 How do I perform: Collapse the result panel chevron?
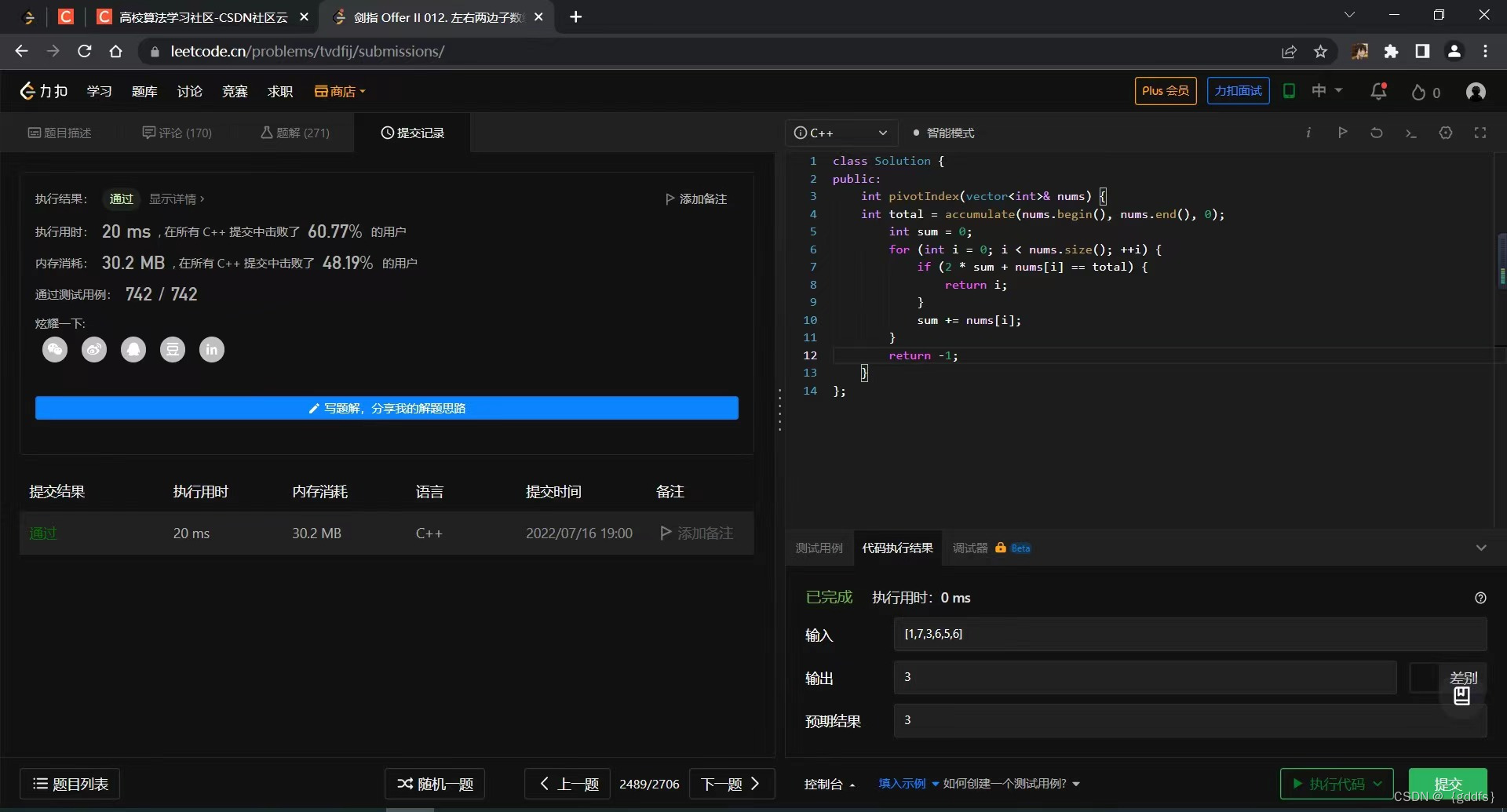[1481, 548]
